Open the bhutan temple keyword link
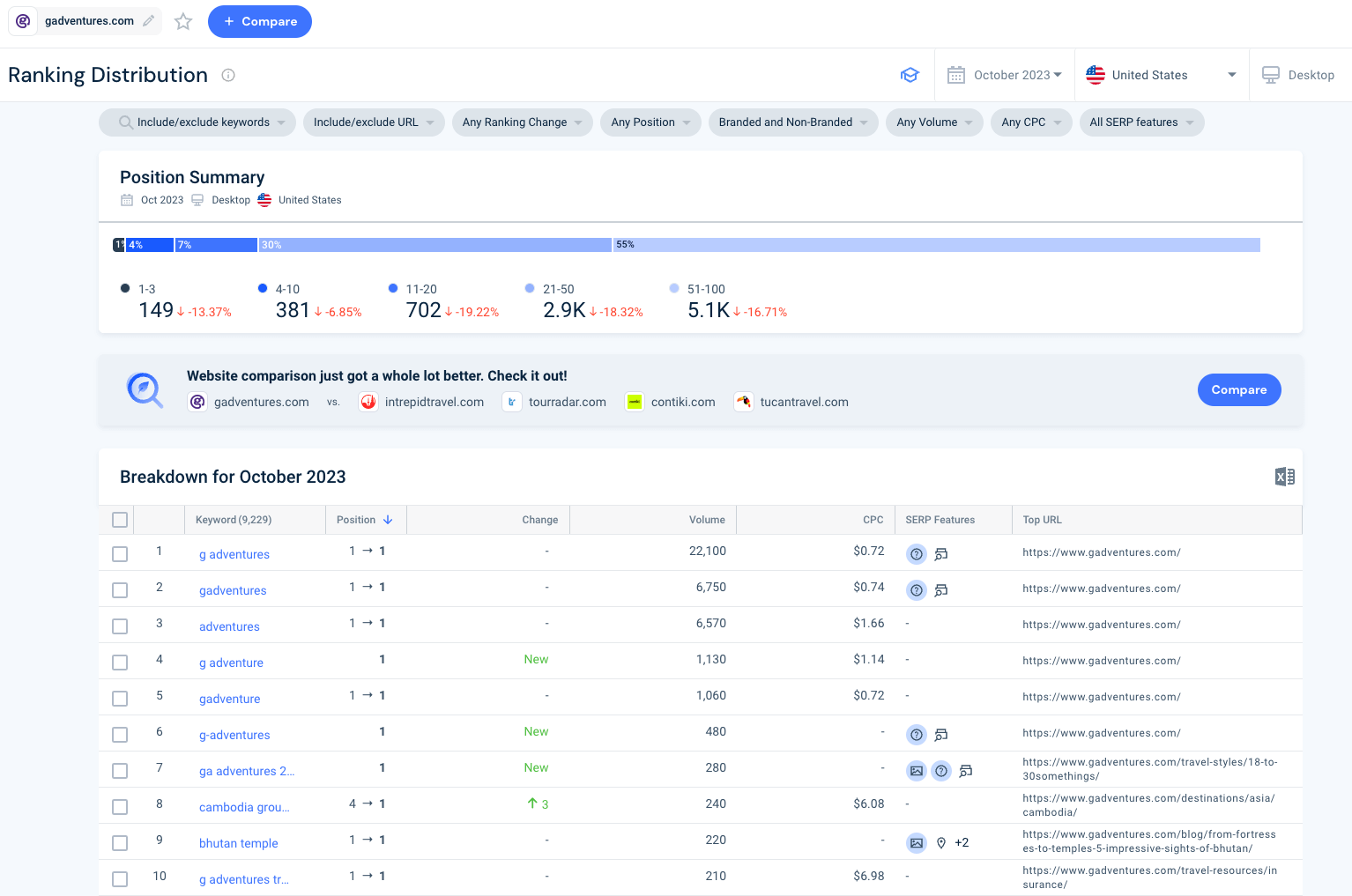The image size is (1352, 896). (x=239, y=843)
